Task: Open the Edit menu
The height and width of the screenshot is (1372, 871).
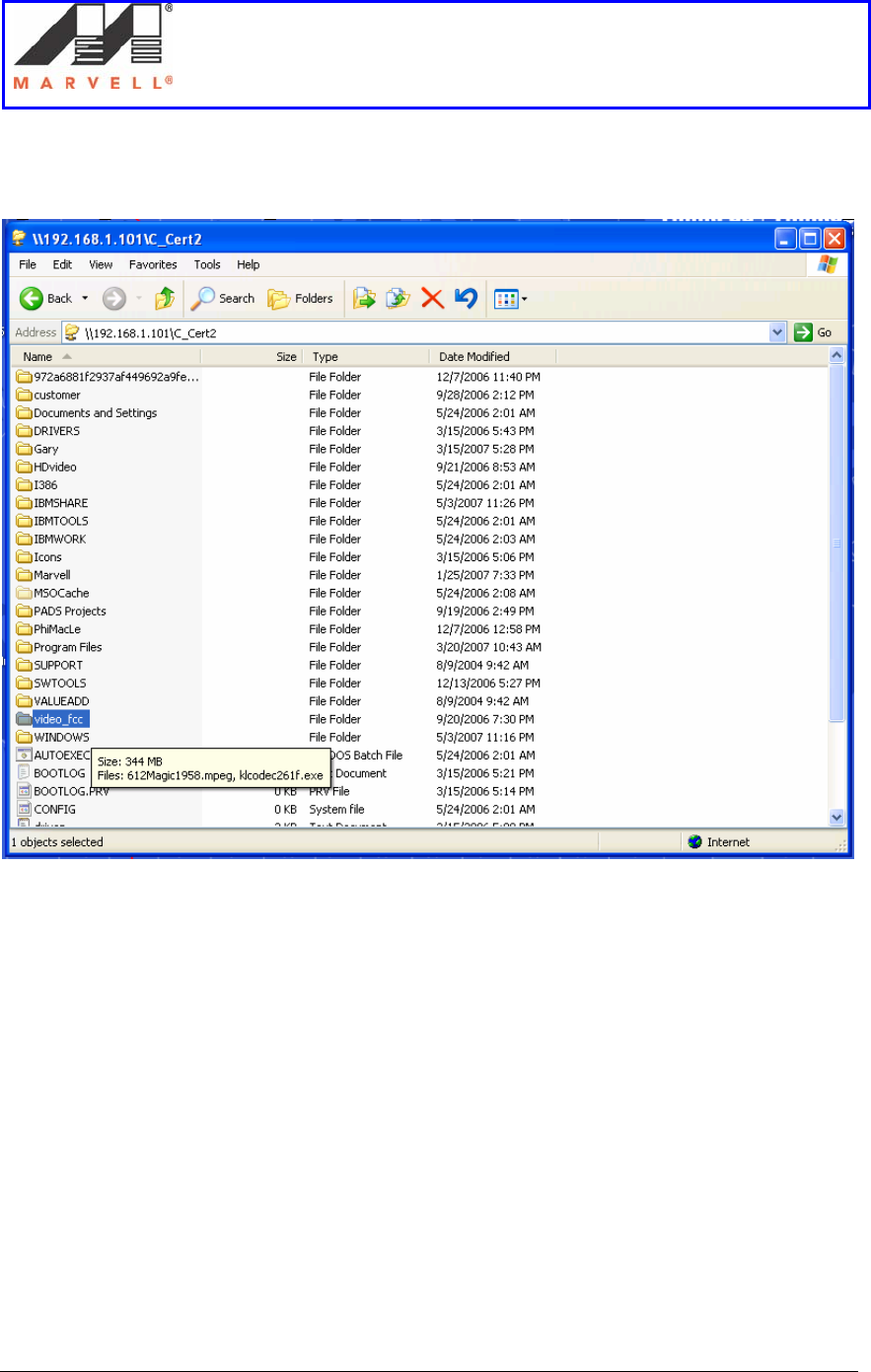Action: [x=62, y=264]
